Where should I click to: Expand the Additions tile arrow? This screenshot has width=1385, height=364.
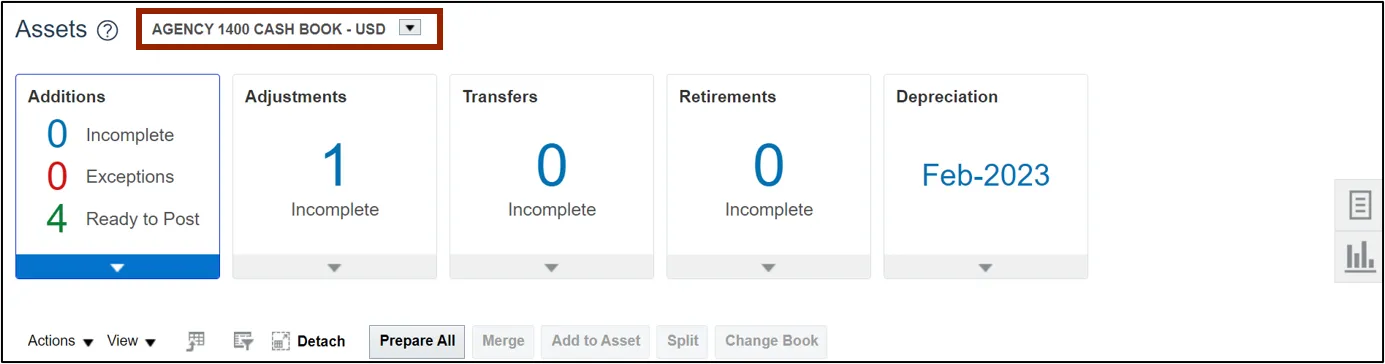pyautogui.click(x=118, y=267)
